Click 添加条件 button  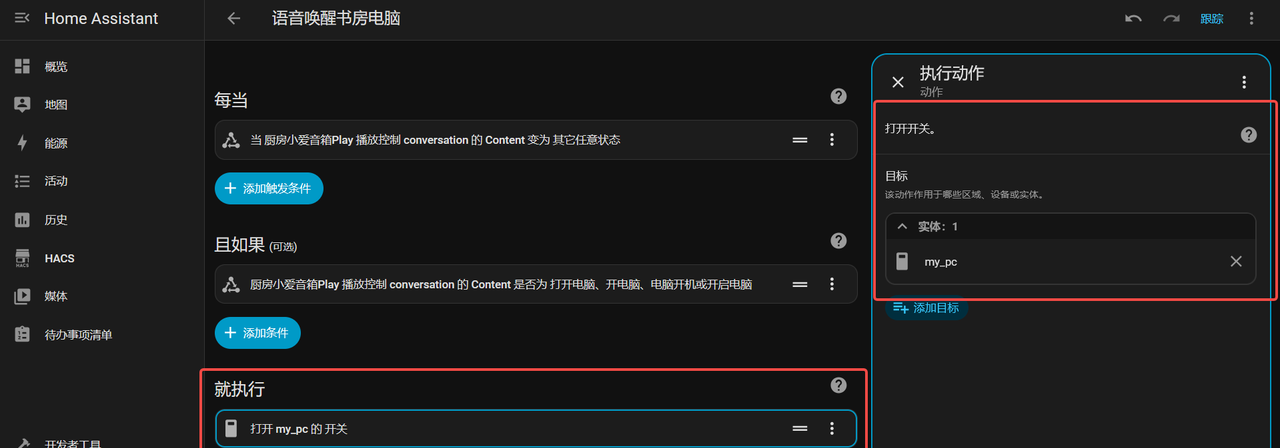pyautogui.click(x=257, y=332)
